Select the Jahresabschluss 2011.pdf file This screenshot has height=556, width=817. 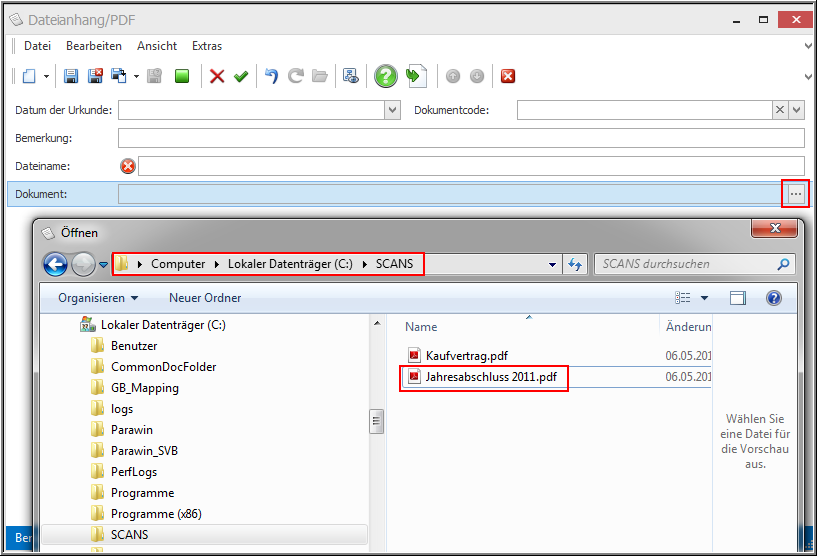pyautogui.click(x=488, y=377)
